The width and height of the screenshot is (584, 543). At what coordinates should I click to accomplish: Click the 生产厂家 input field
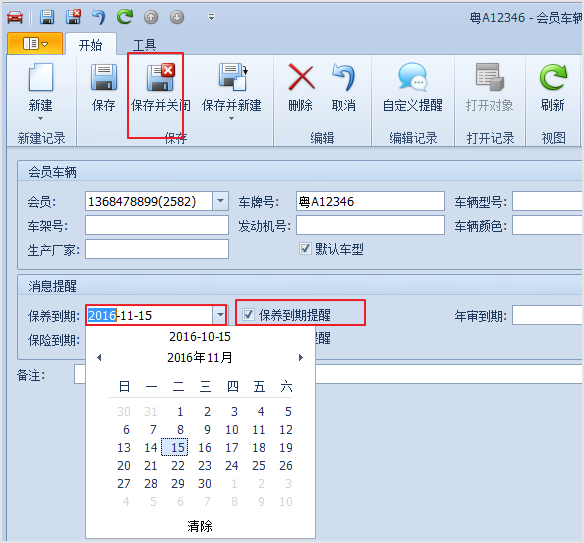157,249
